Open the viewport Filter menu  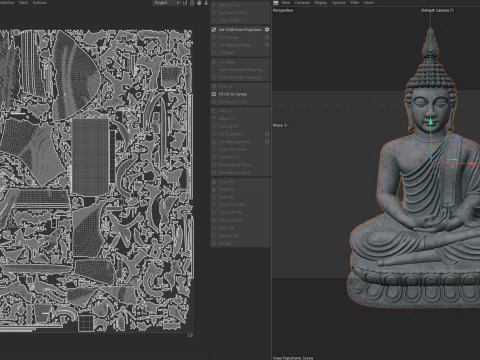click(355, 3)
